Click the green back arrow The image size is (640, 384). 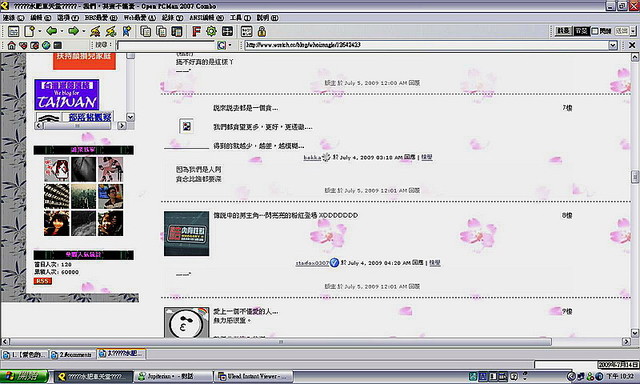click(x=52, y=31)
